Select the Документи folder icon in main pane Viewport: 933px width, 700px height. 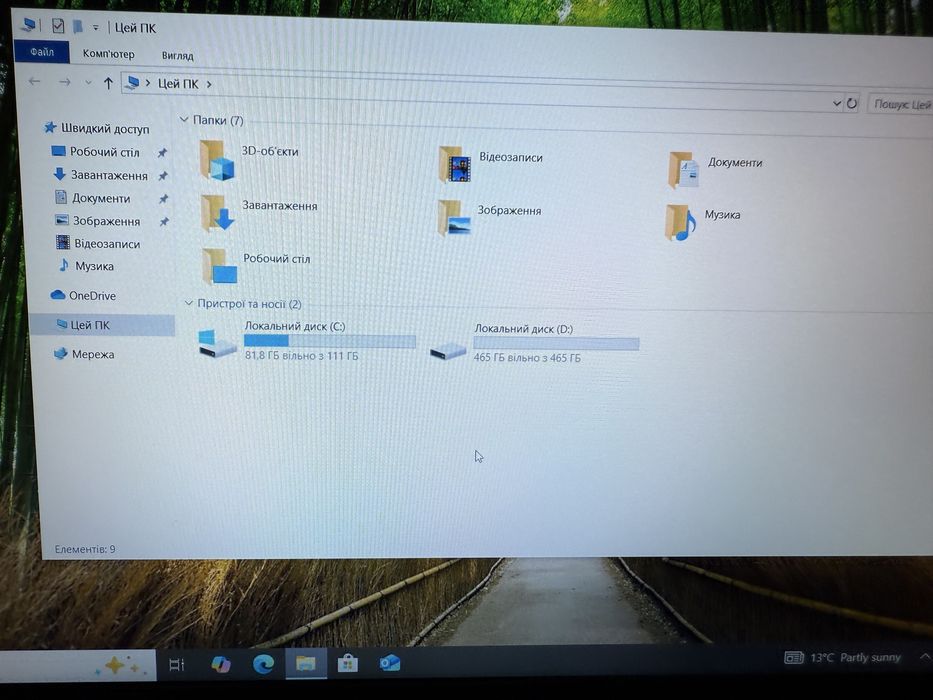pyautogui.click(x=684, y=170)
